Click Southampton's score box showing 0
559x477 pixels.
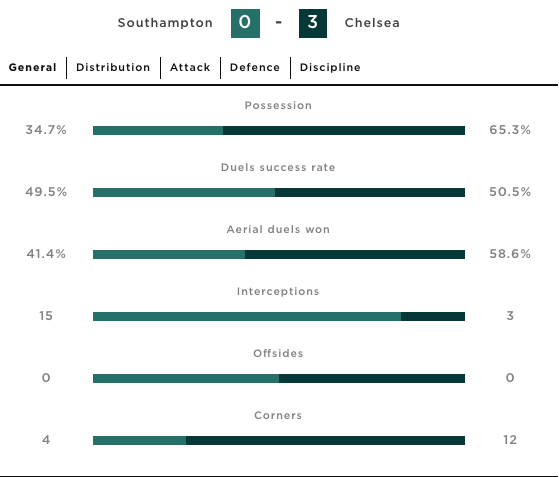[245, 24]
